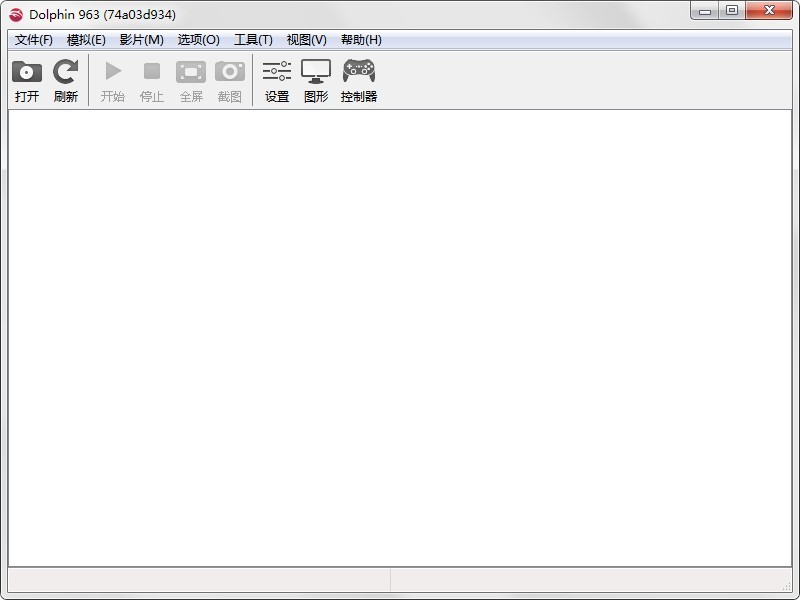Open the 模拟(E) menu

(x=86, y=40)
